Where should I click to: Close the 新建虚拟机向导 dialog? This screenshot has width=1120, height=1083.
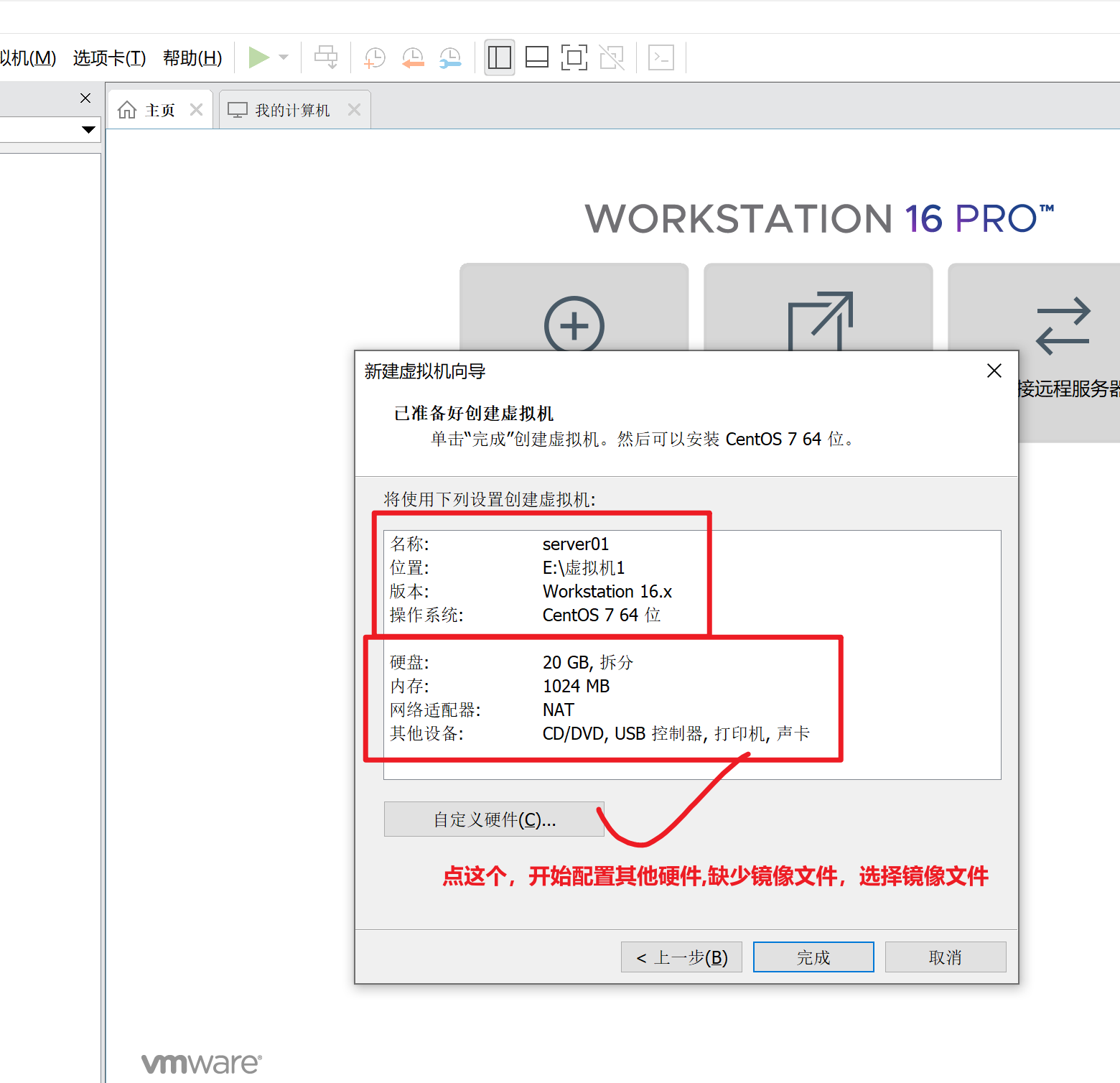click(x=994, y=371)
